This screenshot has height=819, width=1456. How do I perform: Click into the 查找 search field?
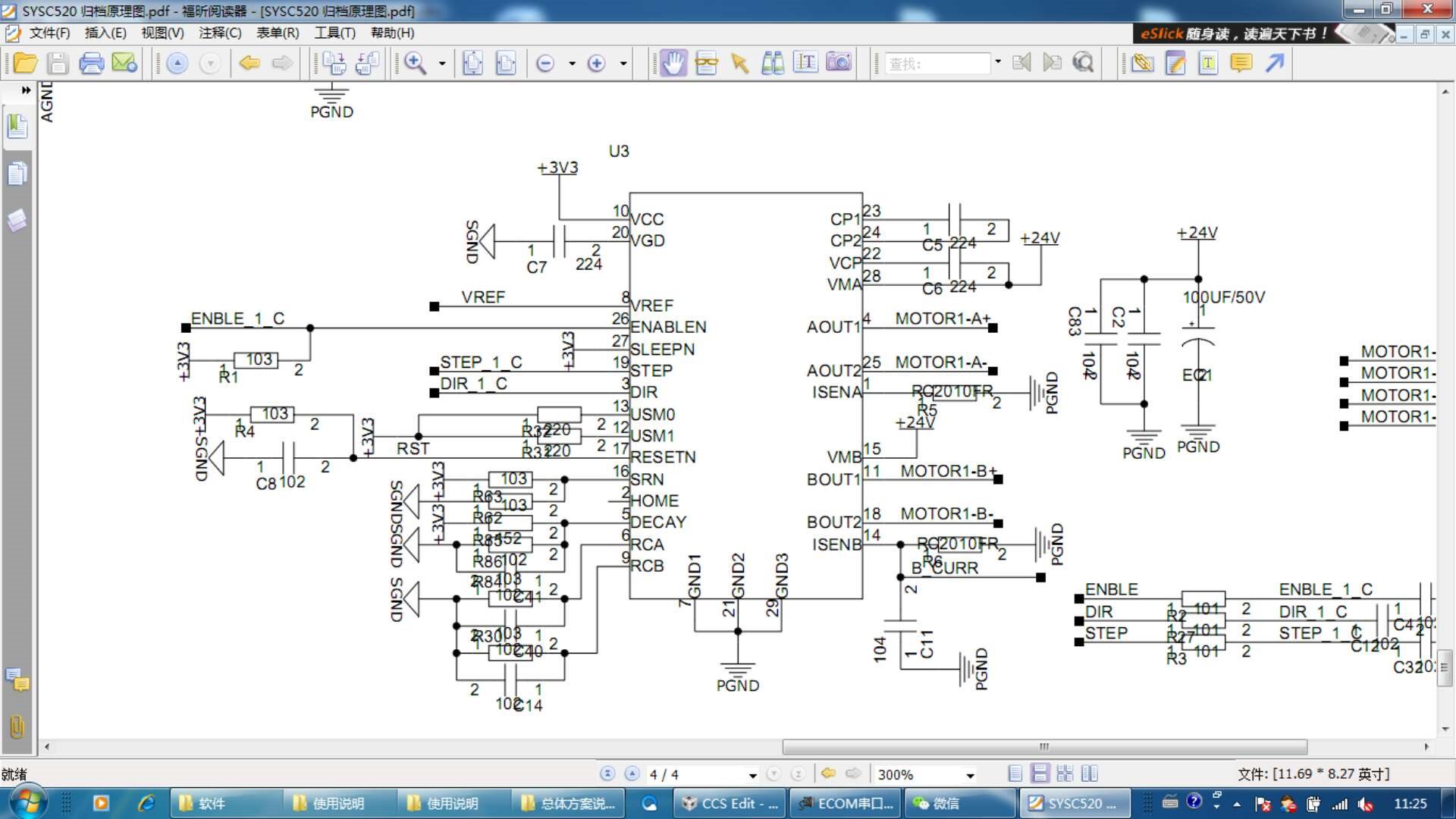937,63
